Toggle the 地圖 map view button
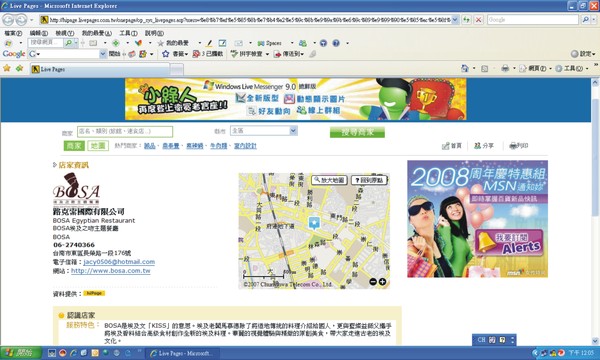 click(98, 146)
